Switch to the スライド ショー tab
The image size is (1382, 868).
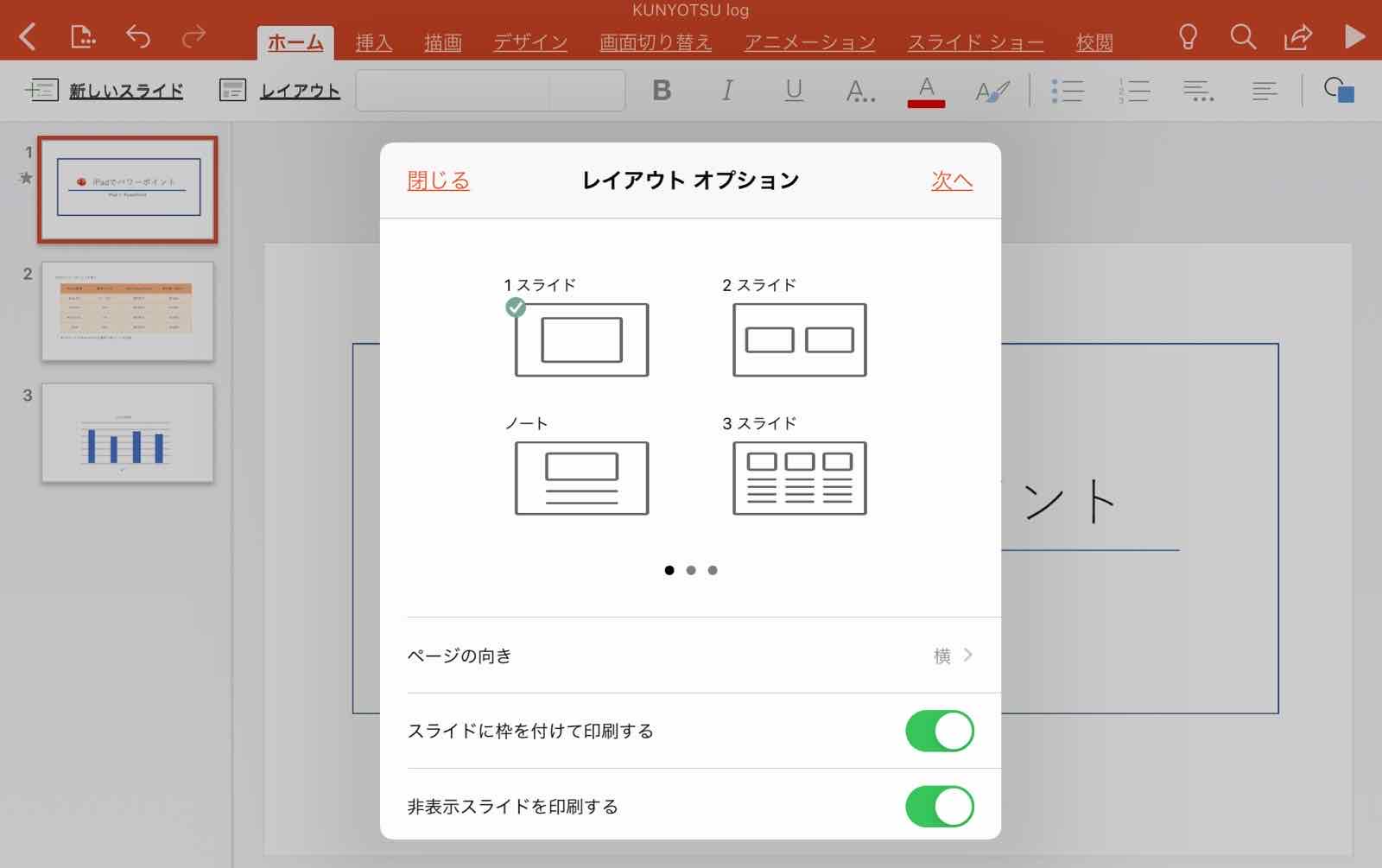[976, 42]
